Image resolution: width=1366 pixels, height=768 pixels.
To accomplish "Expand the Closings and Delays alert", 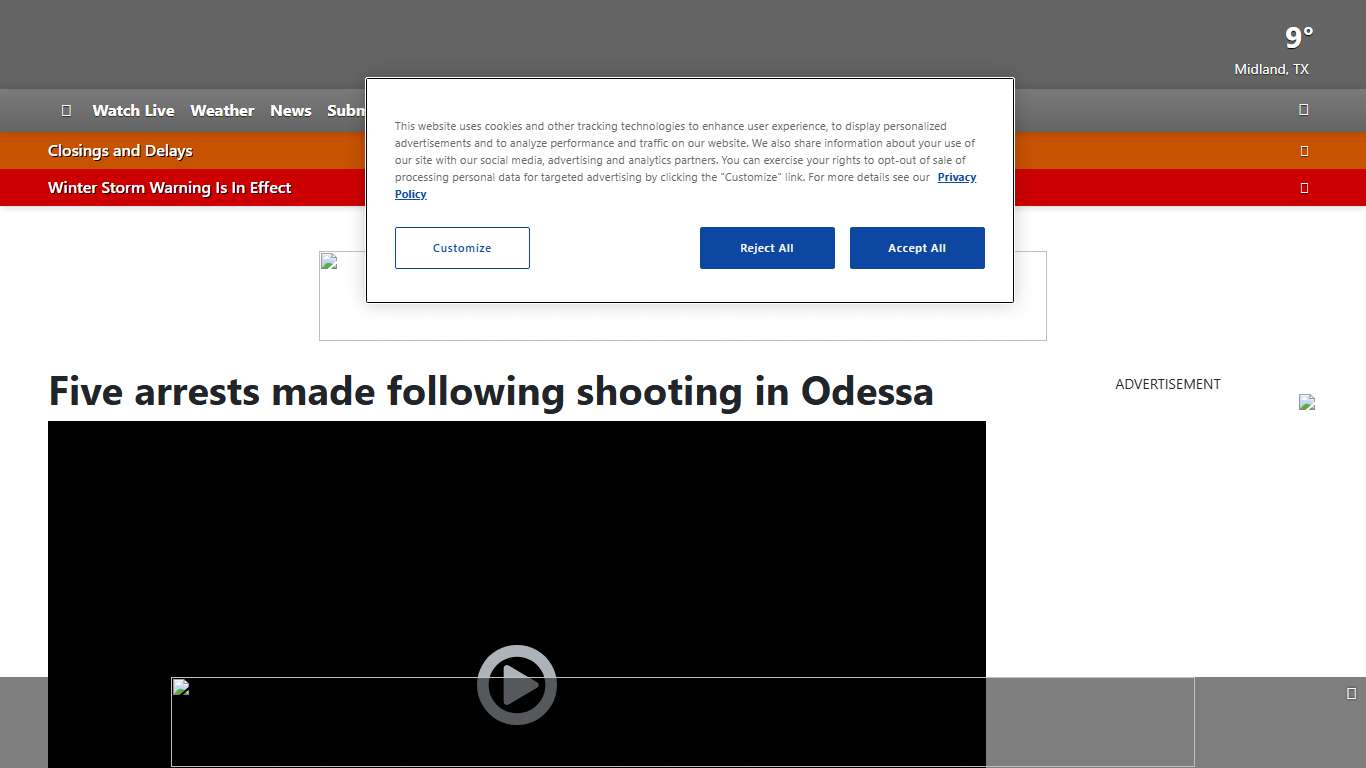I will [1304, 151].
